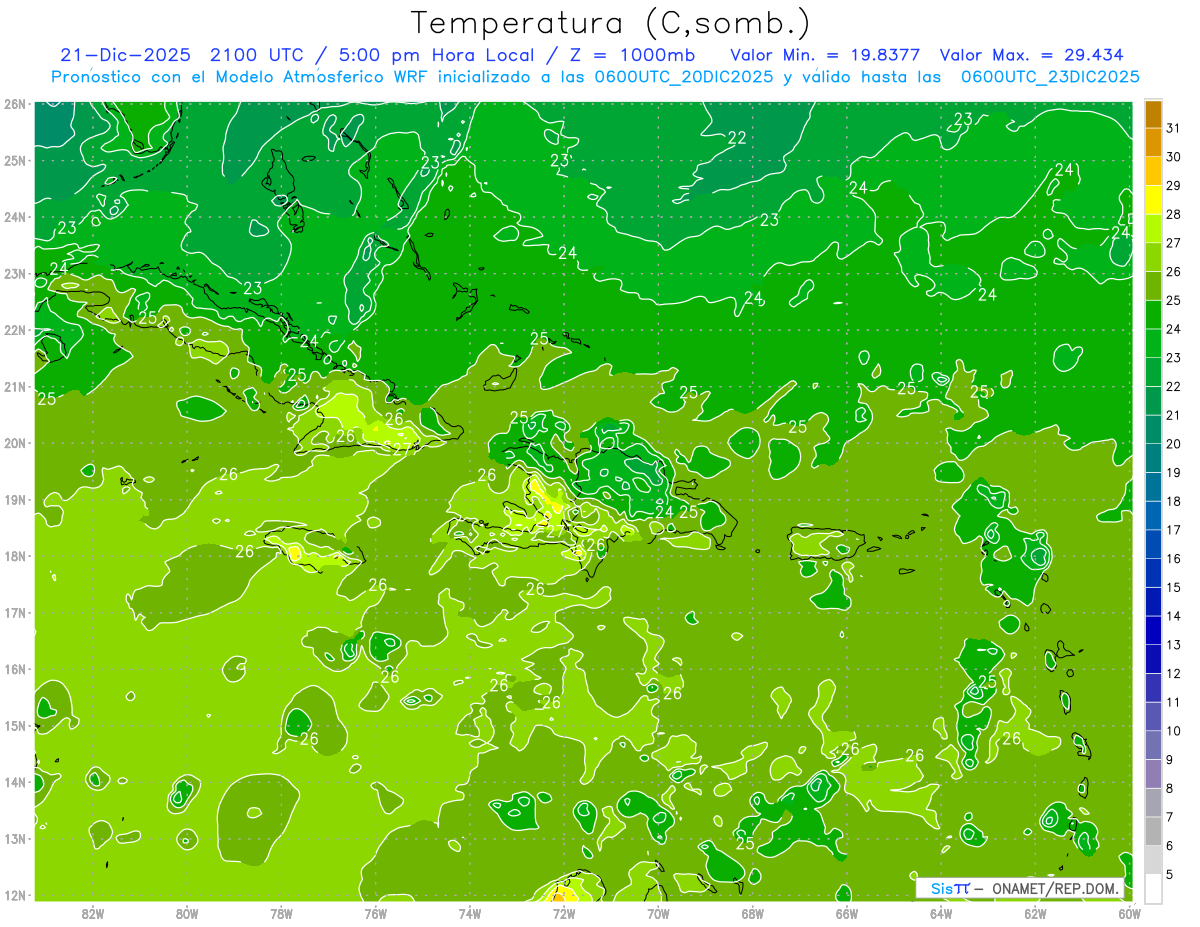Image resolution: width=1200 pixels, height=927 pixels.
Task: Click the "29" color scale label
Action: [x=1174, y=185]
